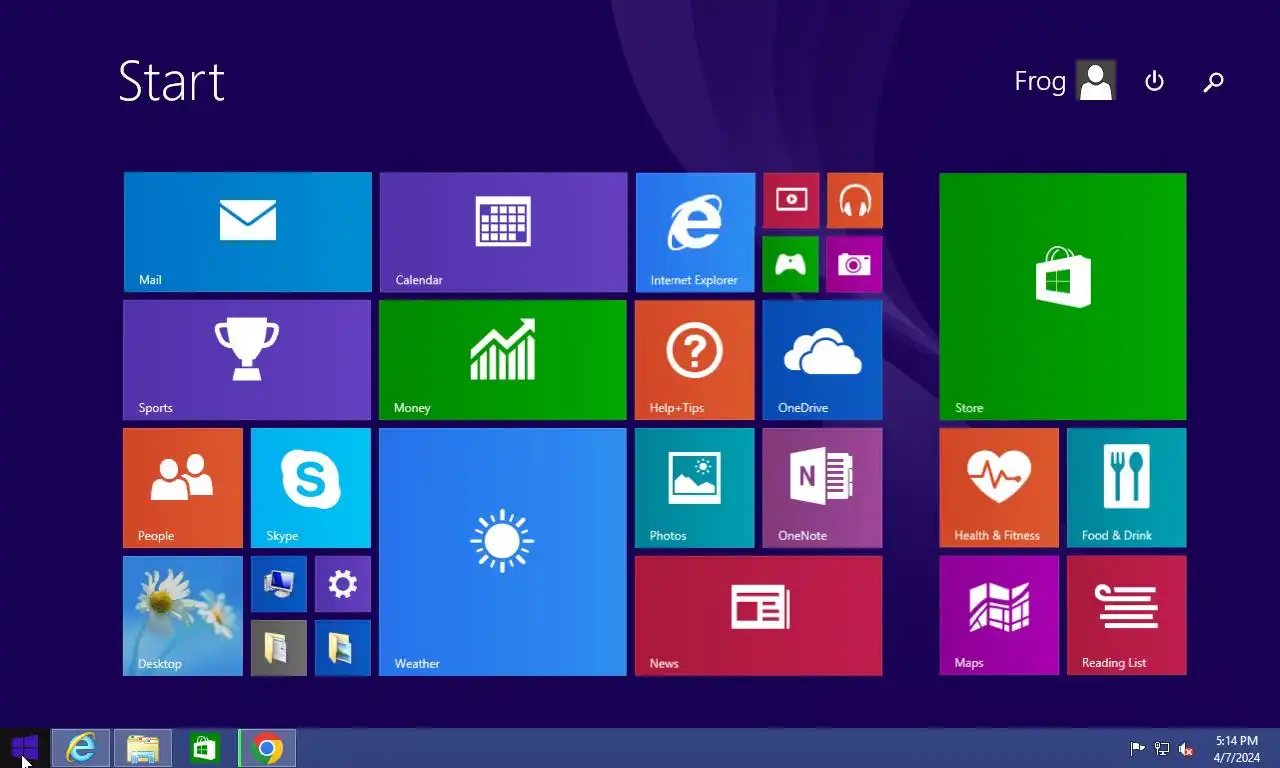Open the Food & Drink tile
The height and width of the screenshot is (768, 1280).
click(1127, 488)
